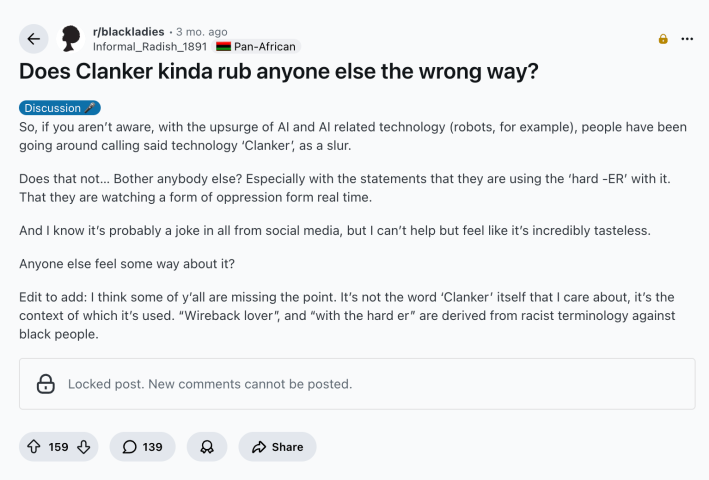Click the padlock in the locked post notice
The image size is (709, 480).
[x=45, y=384]
